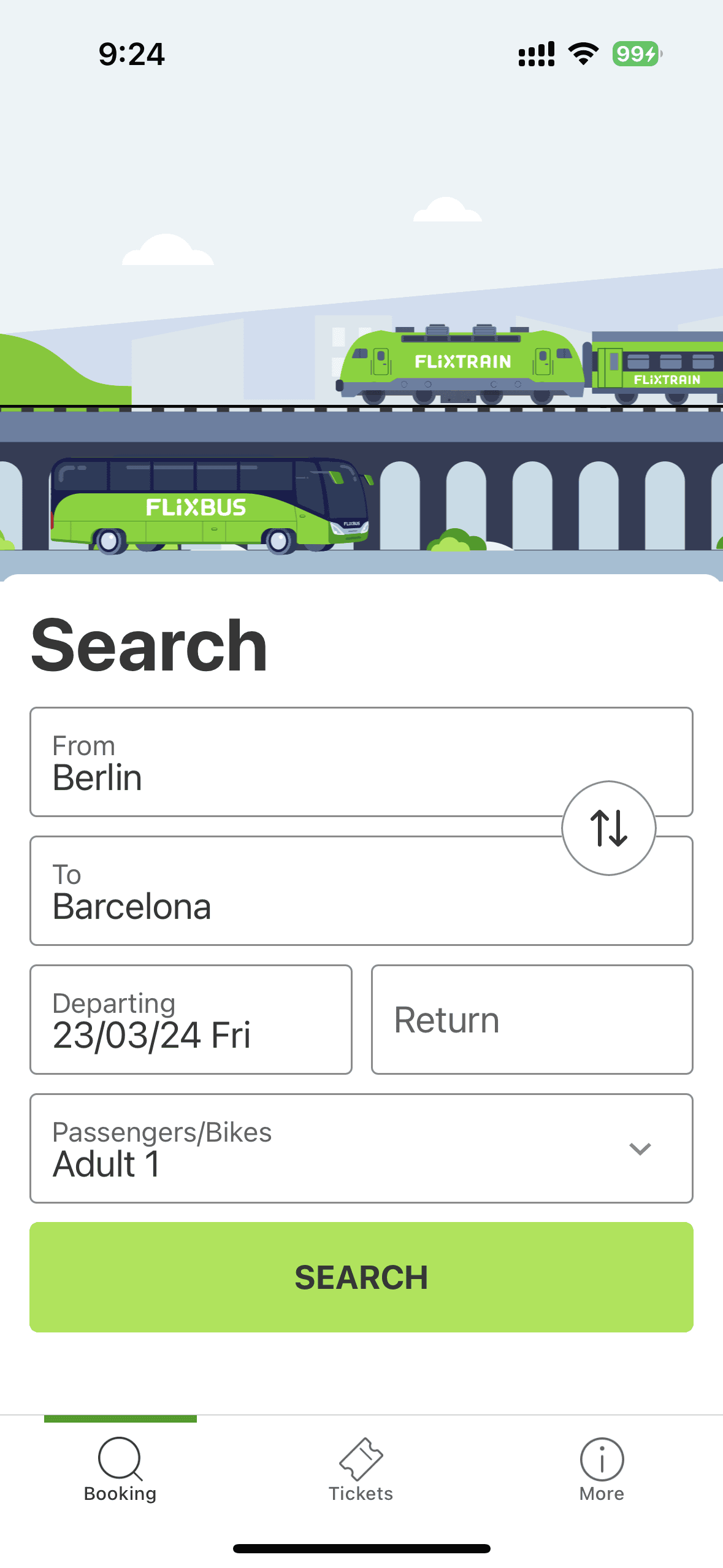
Task: Edit the To field showing Barcelona
Action: pyautogui.click(x=294, y=891)
